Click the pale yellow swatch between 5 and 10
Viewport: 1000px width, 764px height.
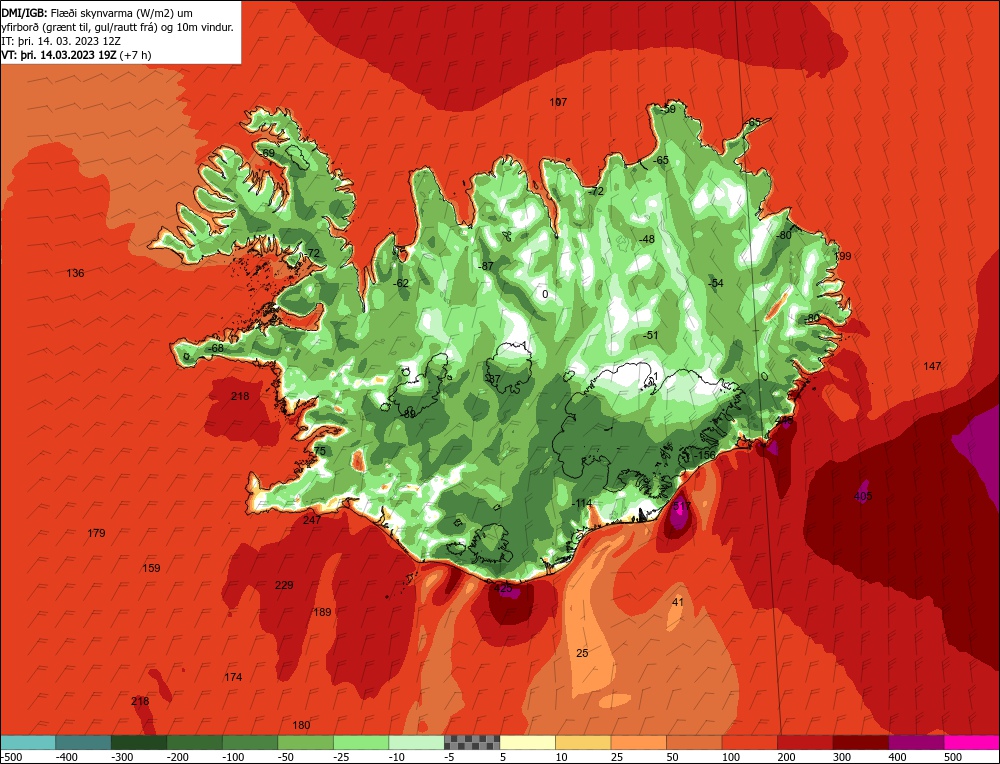point(527,742)
